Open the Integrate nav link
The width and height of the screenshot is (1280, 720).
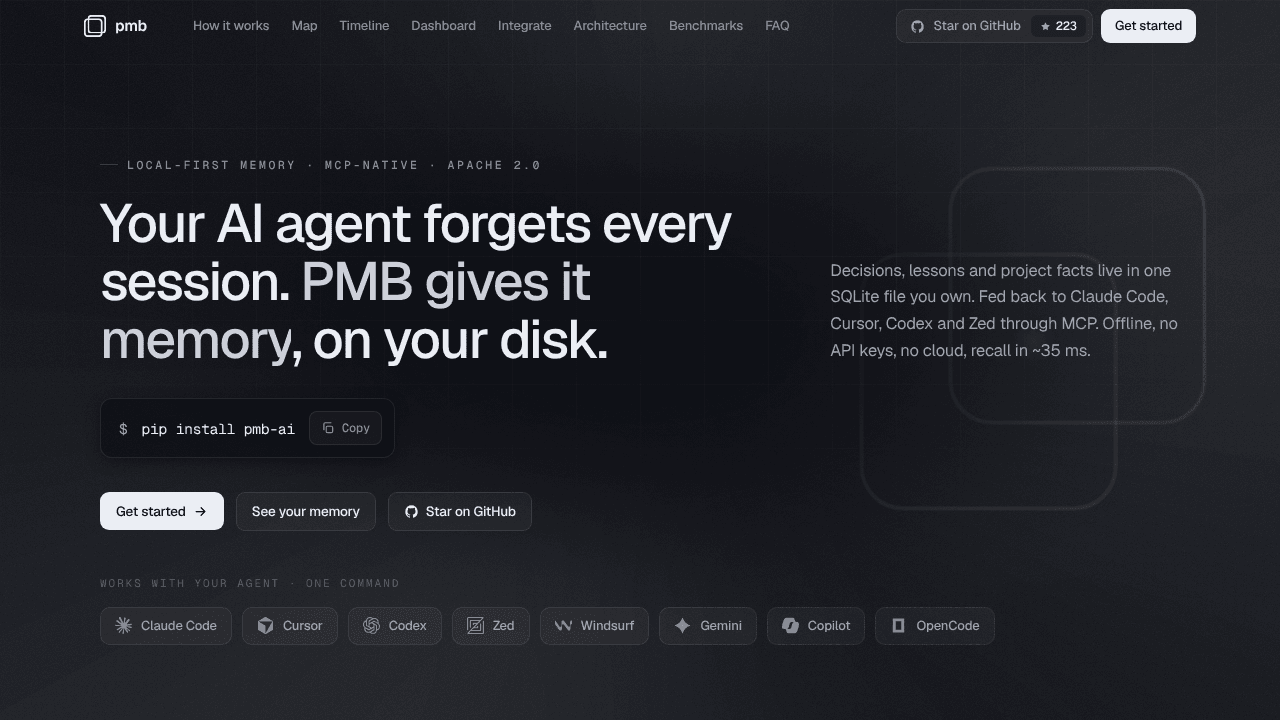click(x=525, y=26)
